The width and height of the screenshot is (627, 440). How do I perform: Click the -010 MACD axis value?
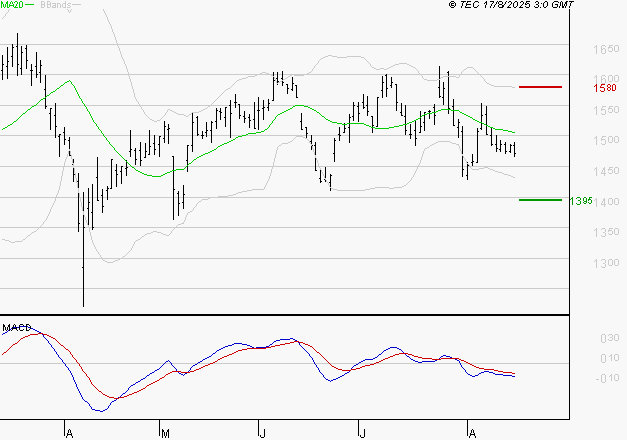point(607,378)
